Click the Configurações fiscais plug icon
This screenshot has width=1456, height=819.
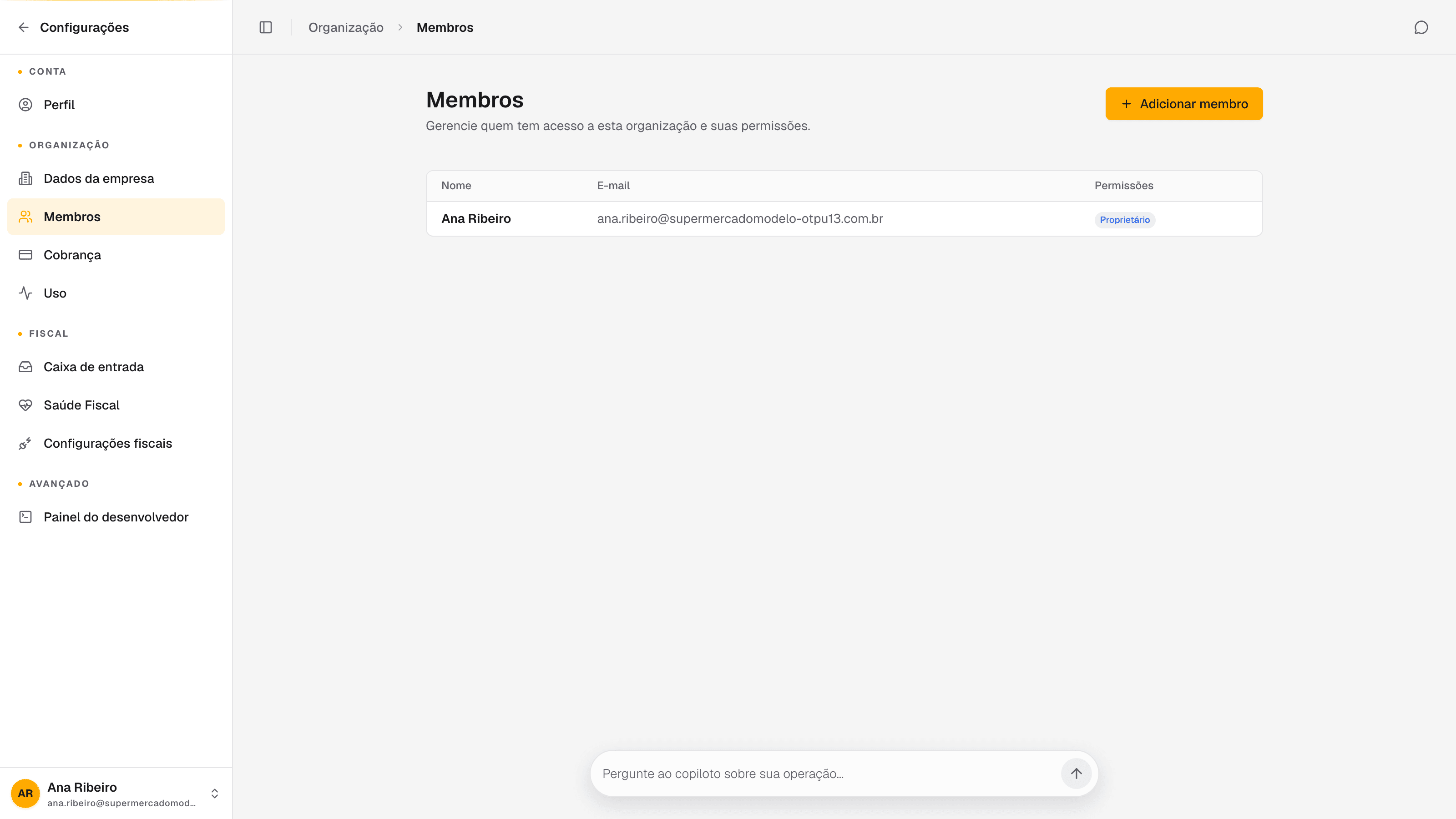pos(25,443)
